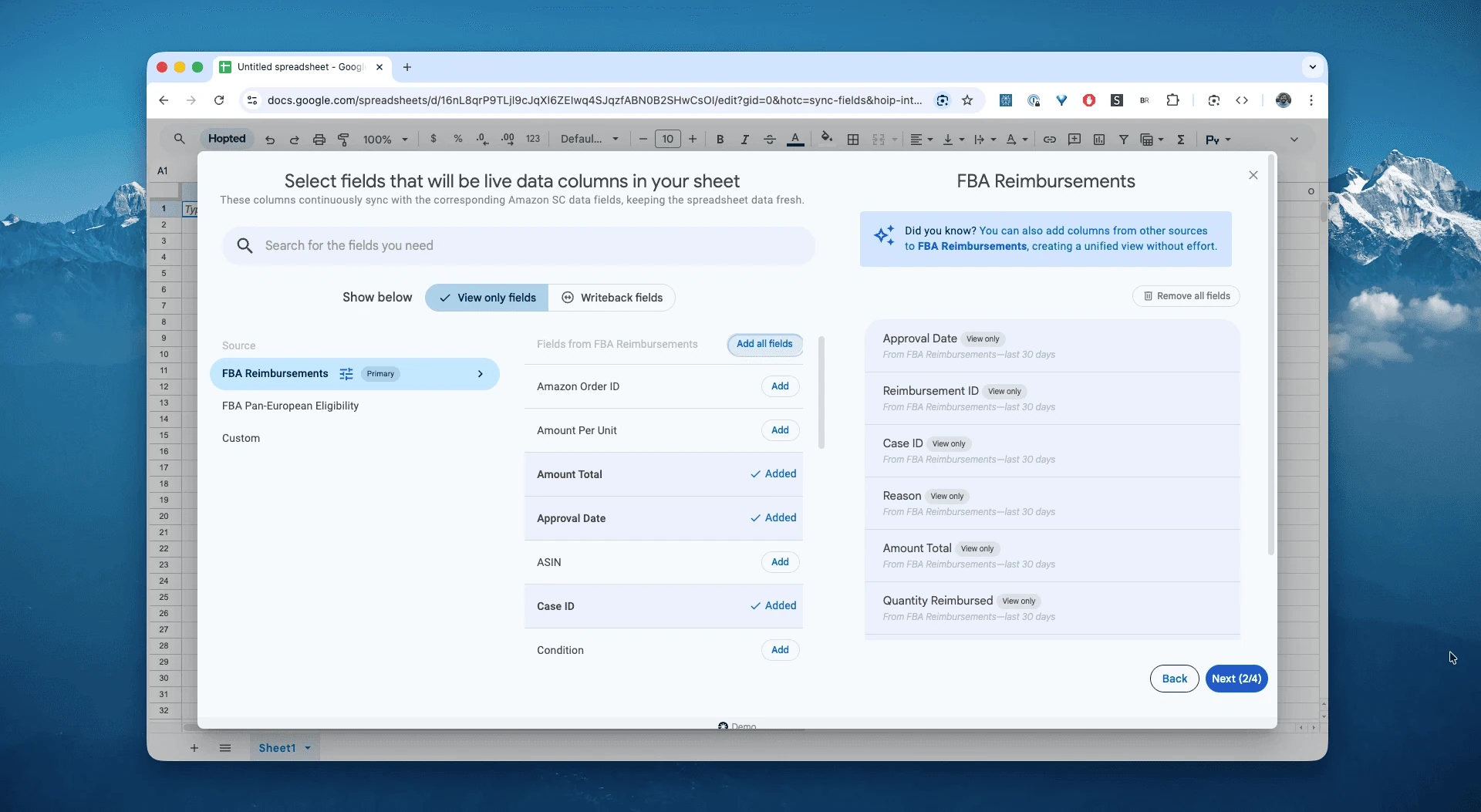This screenshot has height=812, width=1481.
Task: Increase font size with plus button
Action: (x=693, y=139)
